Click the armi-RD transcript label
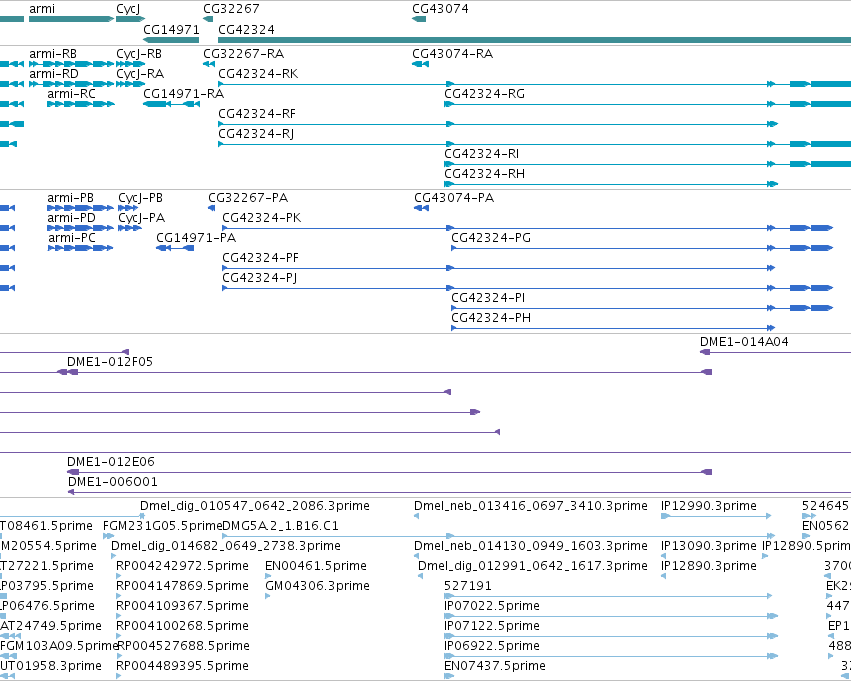The width and height of the screenshot is (851, 681). tap(54, 74)
